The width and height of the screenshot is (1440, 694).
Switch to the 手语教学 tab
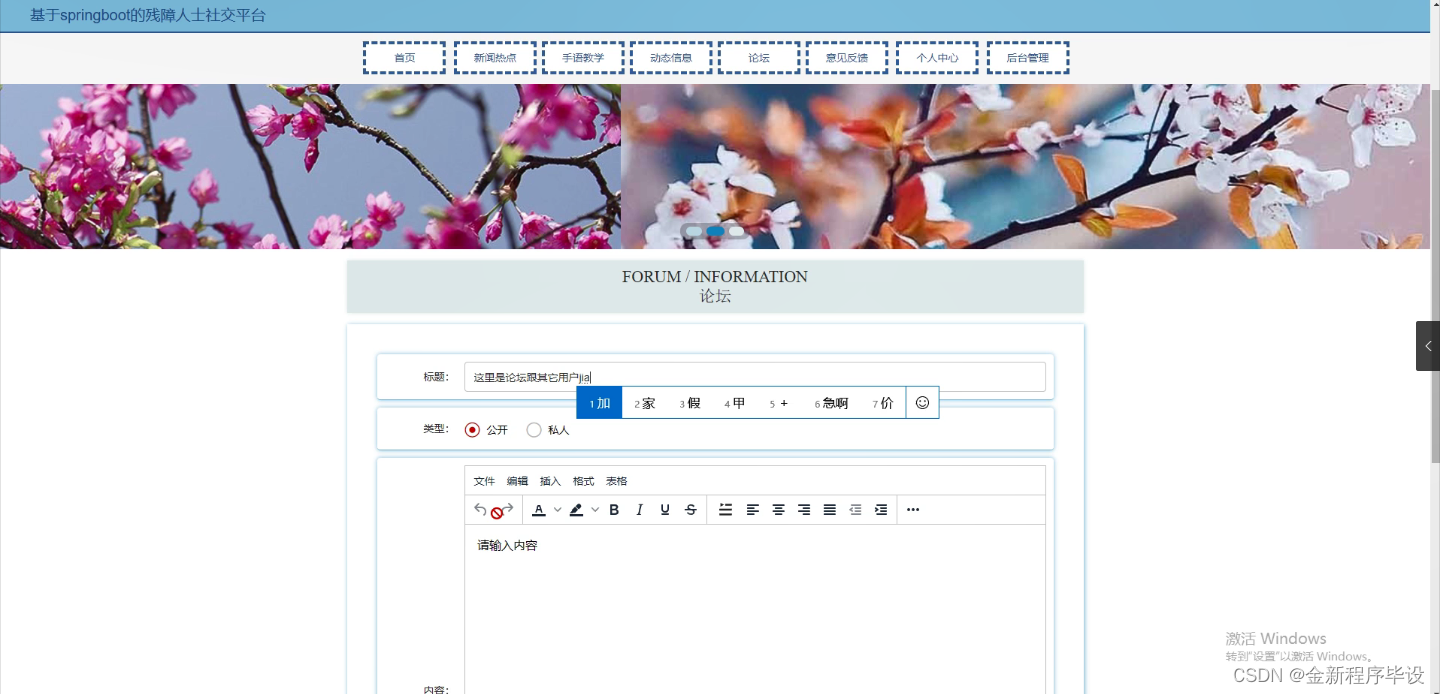pyautogui.click(x=583, y=57)
